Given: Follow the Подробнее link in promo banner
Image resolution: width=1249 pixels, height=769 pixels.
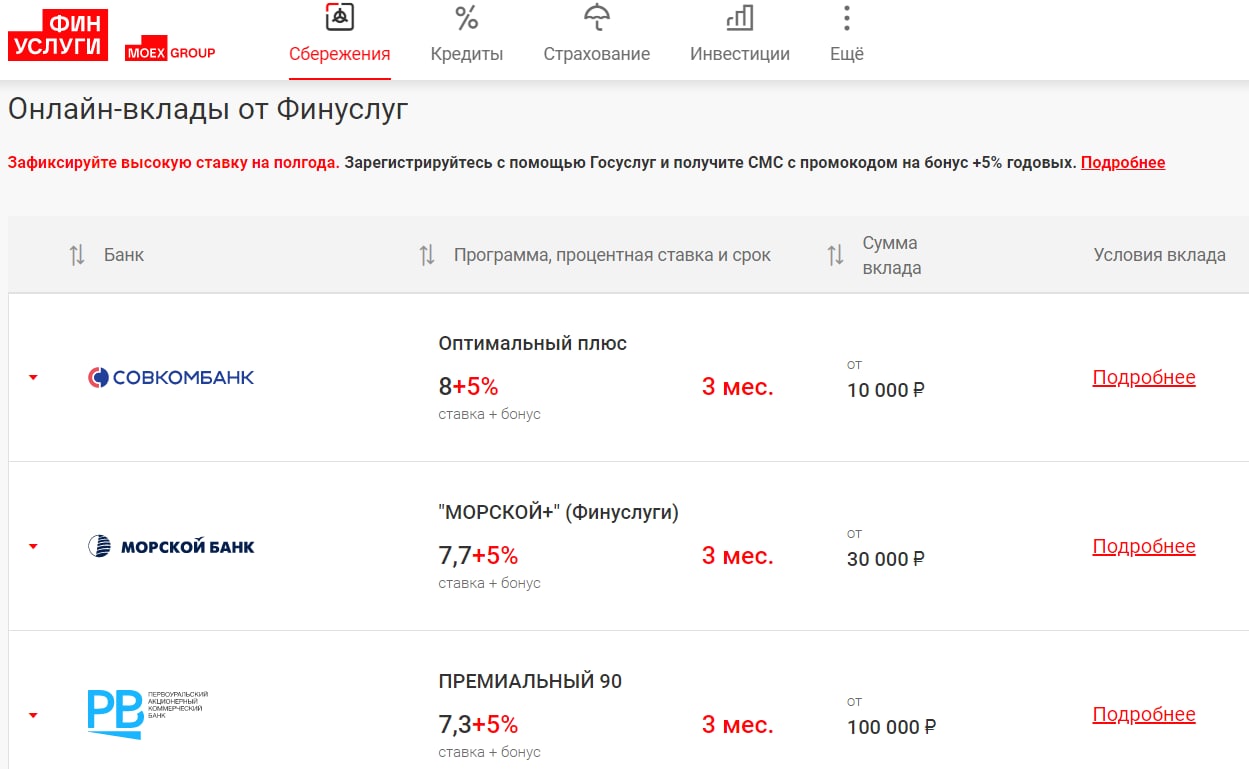Looking at the screenshot, I should [1123, 162].
